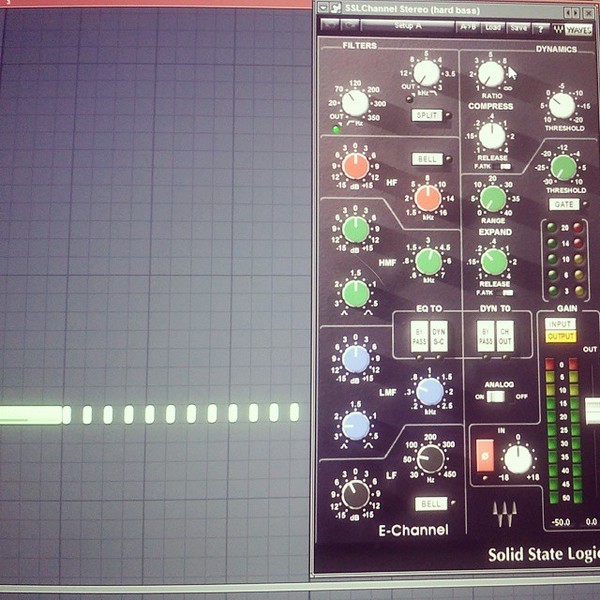
Task: Click the output fader handle
Action: [592, 411]
